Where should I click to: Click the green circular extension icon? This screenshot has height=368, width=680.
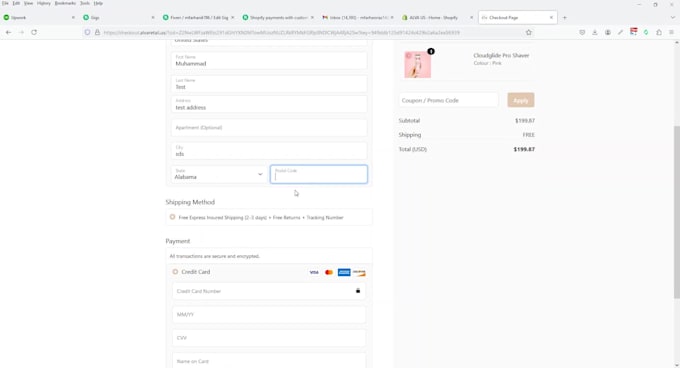point(646,33)
